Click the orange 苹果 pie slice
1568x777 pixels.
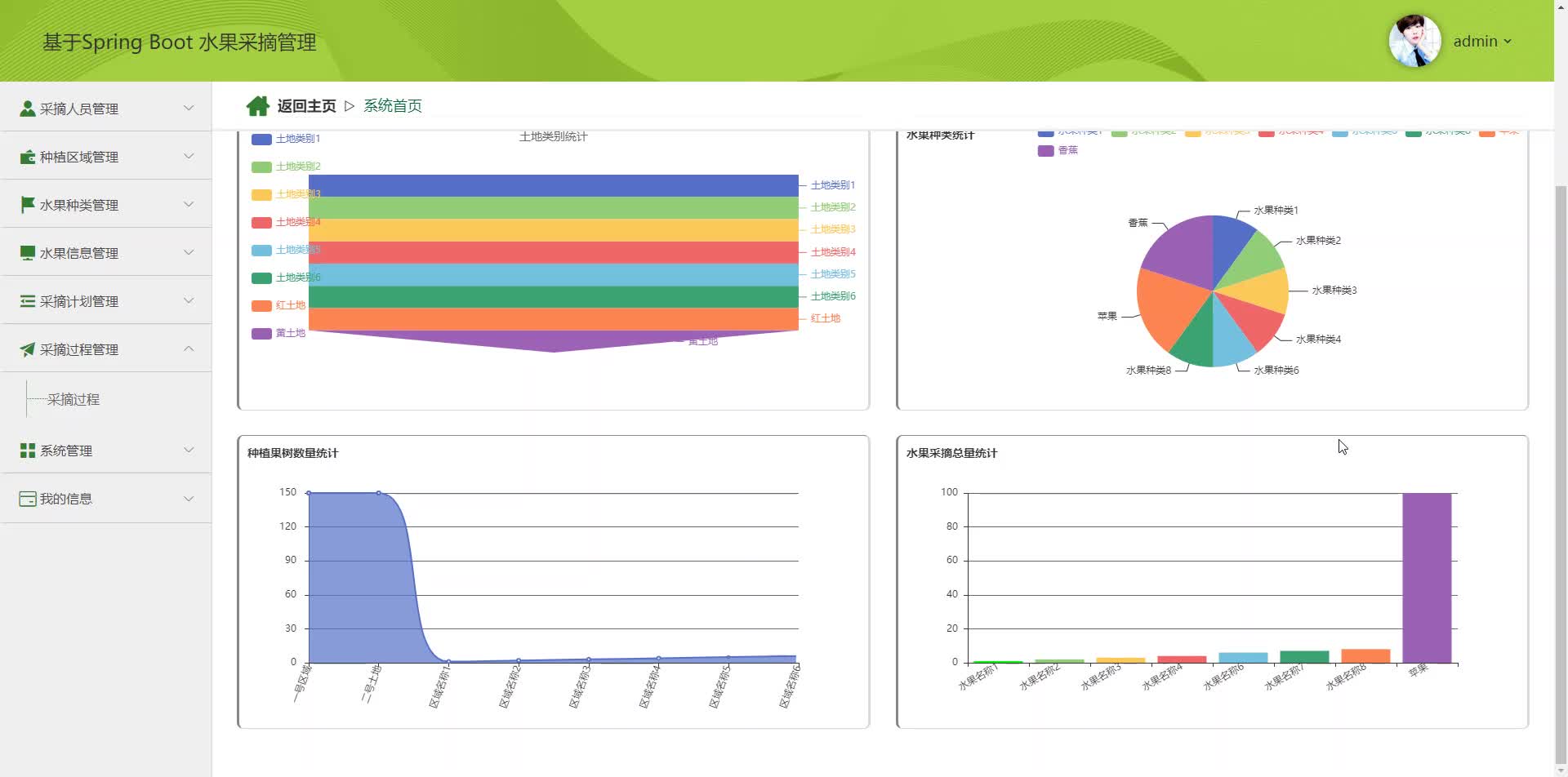tap(1169, 310)
